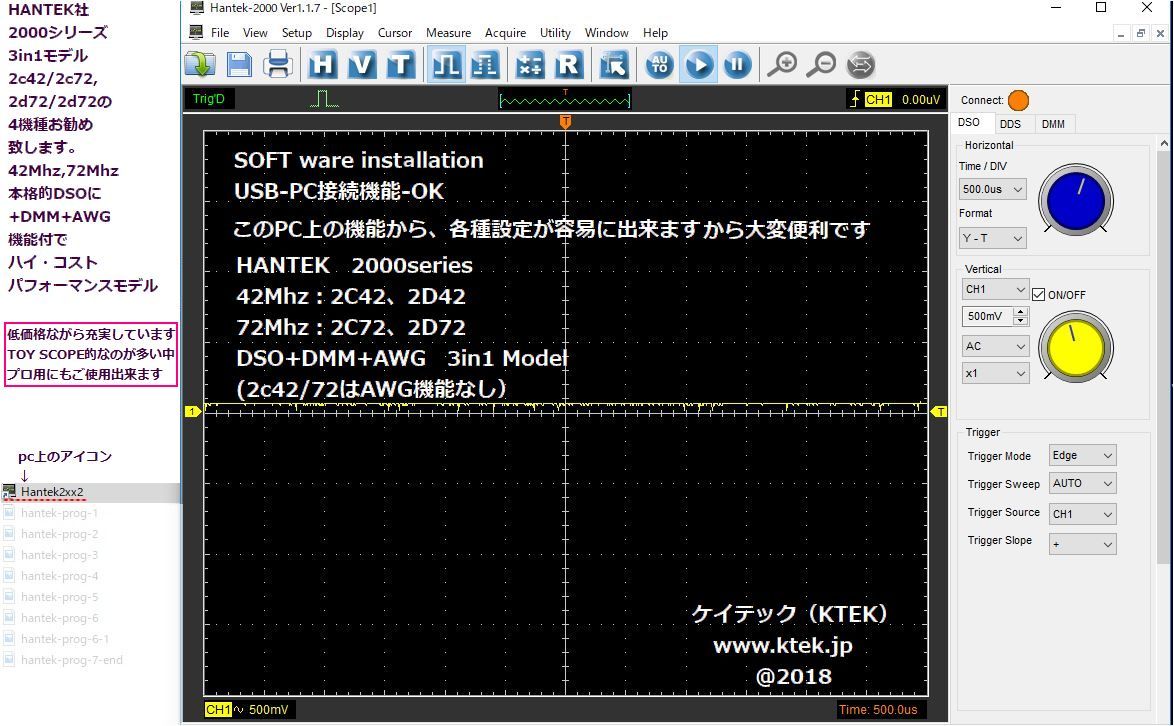Click the orange T trigger position marker
Viewport: 1174px width, 726px height.
565,121
